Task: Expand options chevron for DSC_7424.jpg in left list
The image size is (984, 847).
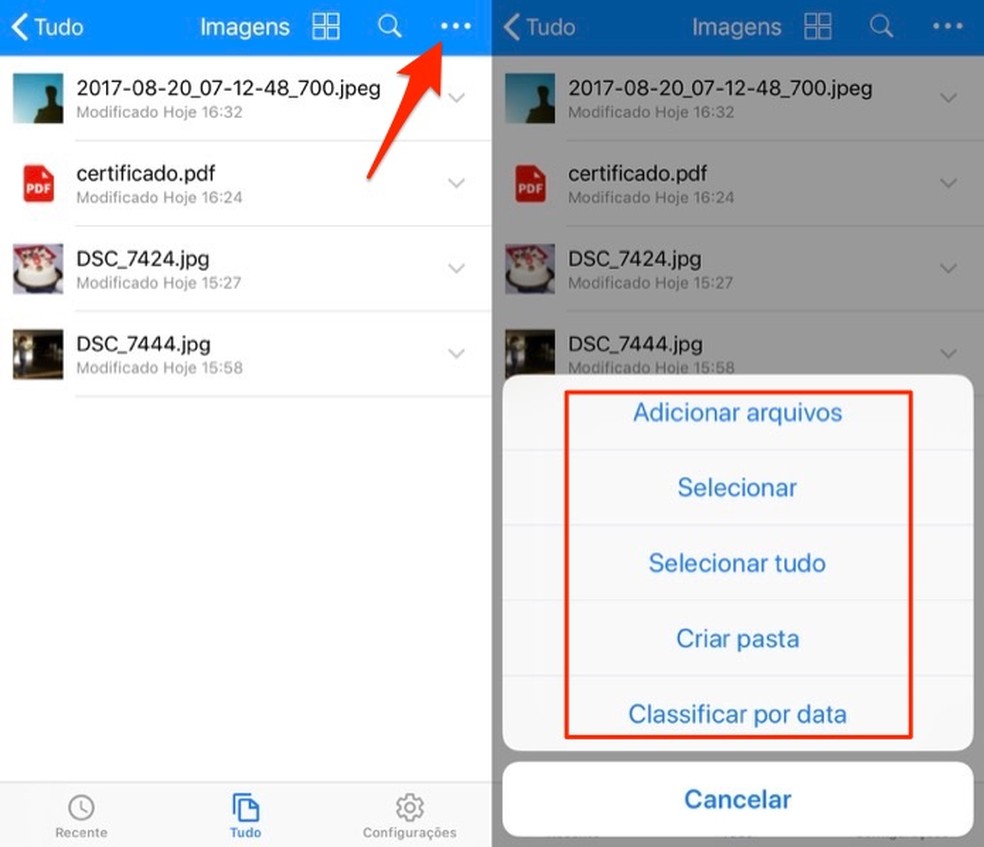Action: [x=457, y=268]
